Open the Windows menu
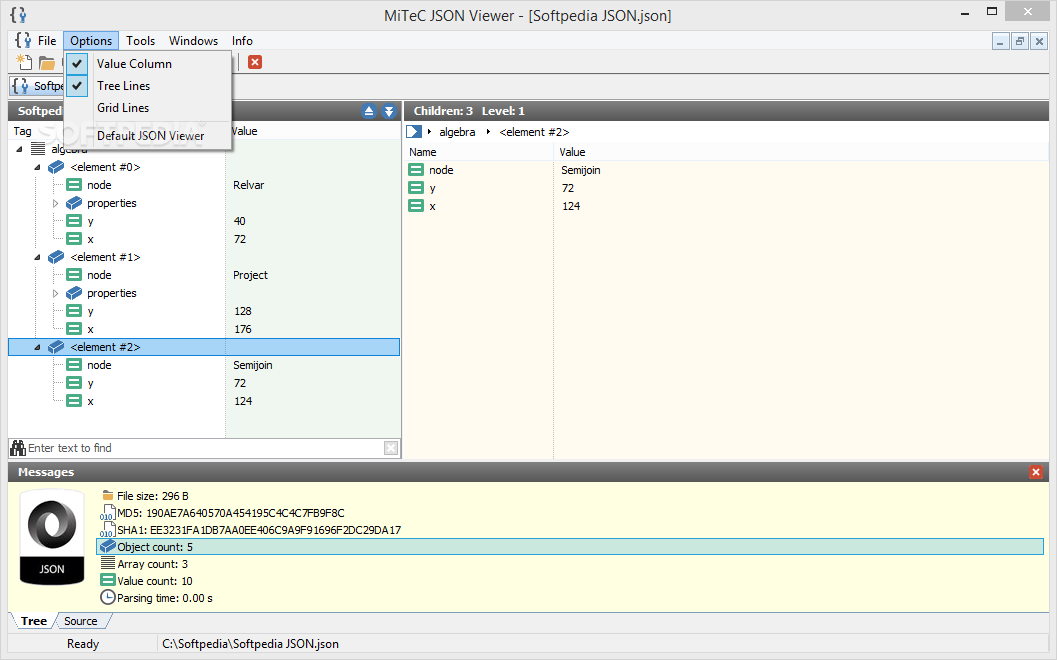The width and height of the screenshot is (1057, 660). (193, 40)
